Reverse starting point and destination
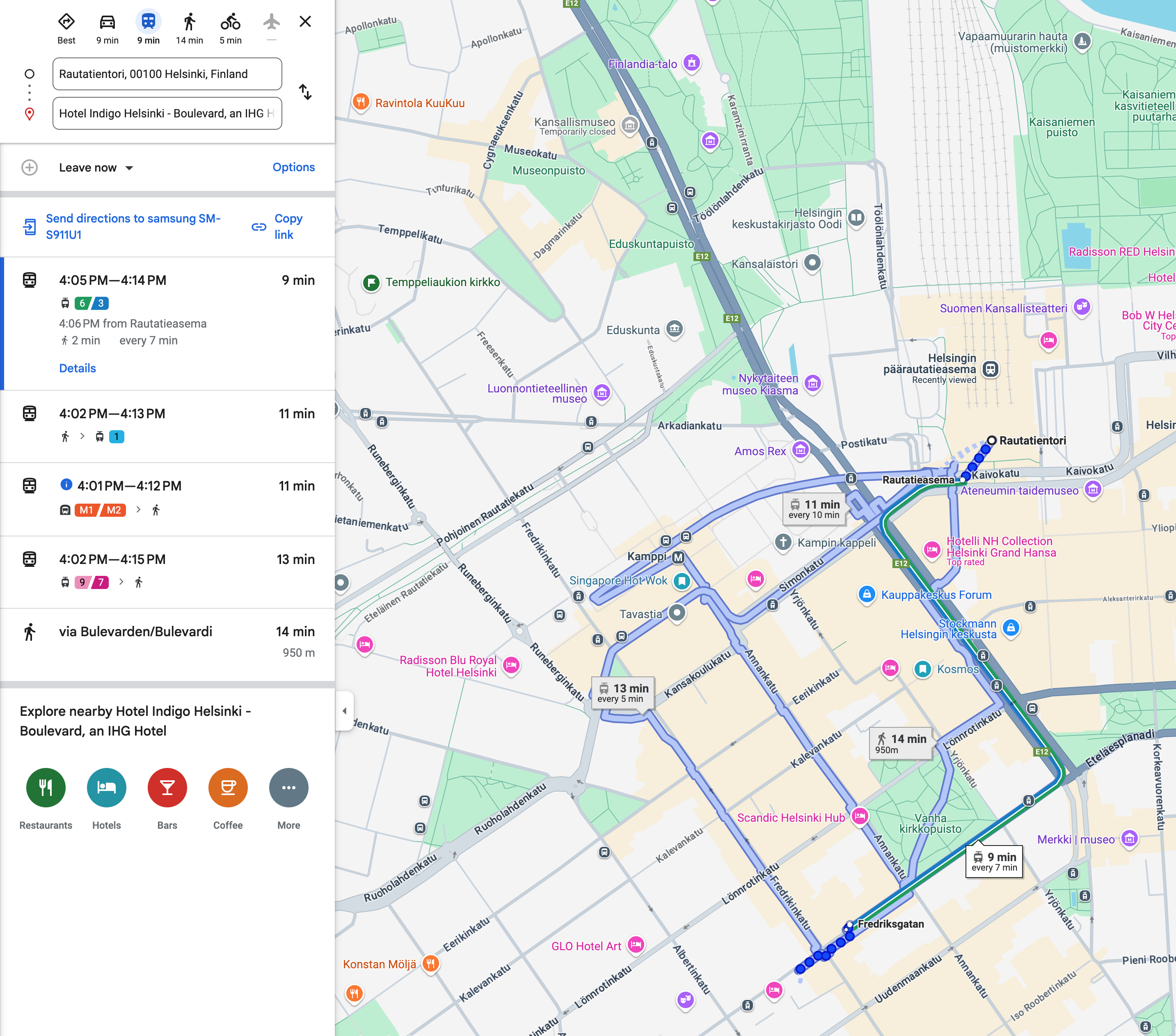Image resolution: width=1176 pixels, height=1036 pixels. tap(306, 92)
